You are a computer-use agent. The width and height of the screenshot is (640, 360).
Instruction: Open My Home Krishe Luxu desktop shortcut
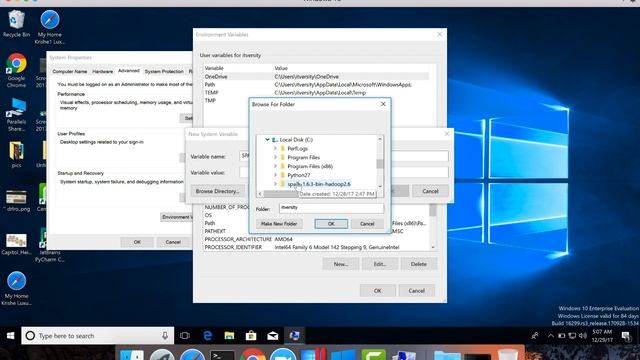pos(16,288)
